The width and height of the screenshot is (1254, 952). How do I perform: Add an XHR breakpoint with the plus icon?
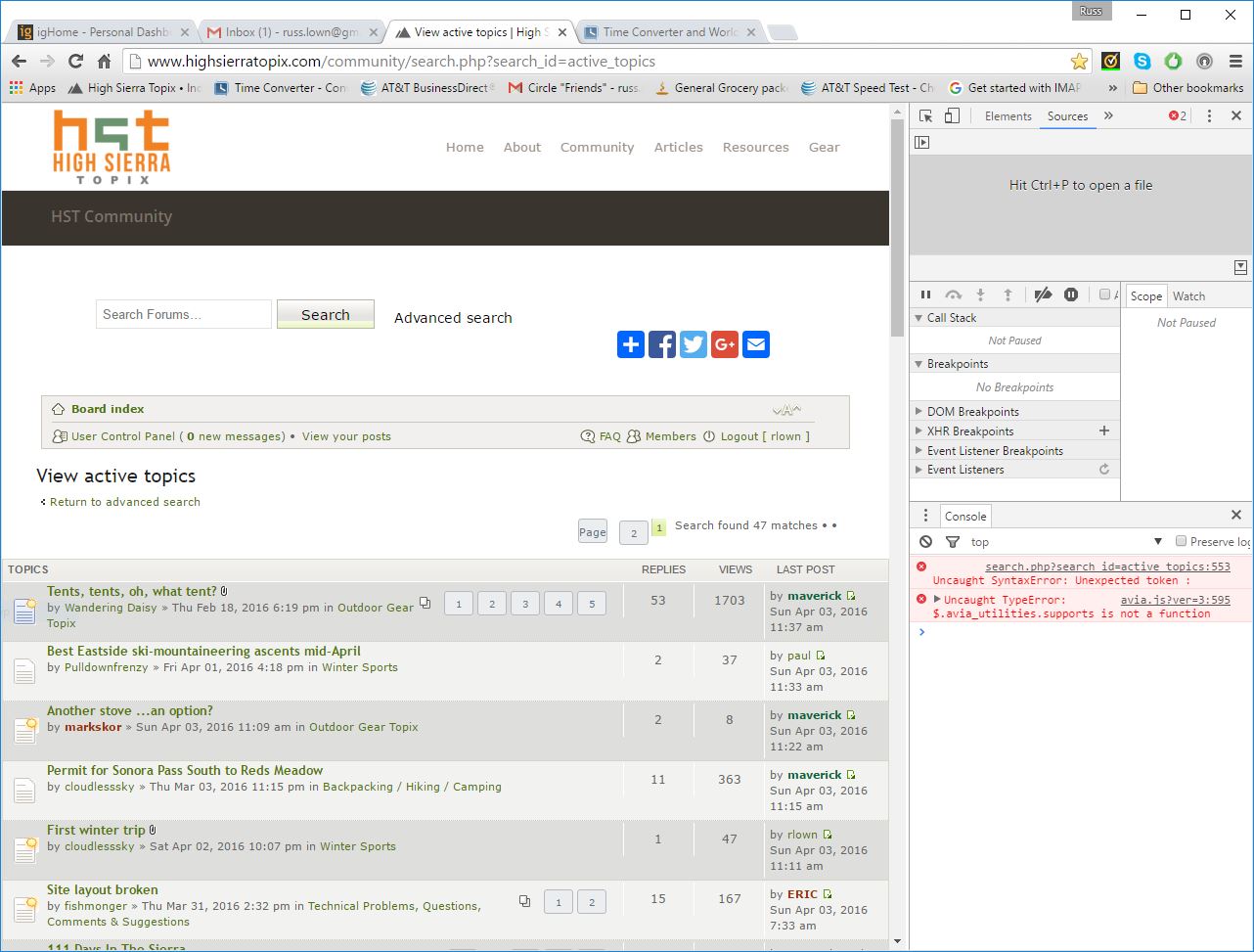tap(1104, 431)
